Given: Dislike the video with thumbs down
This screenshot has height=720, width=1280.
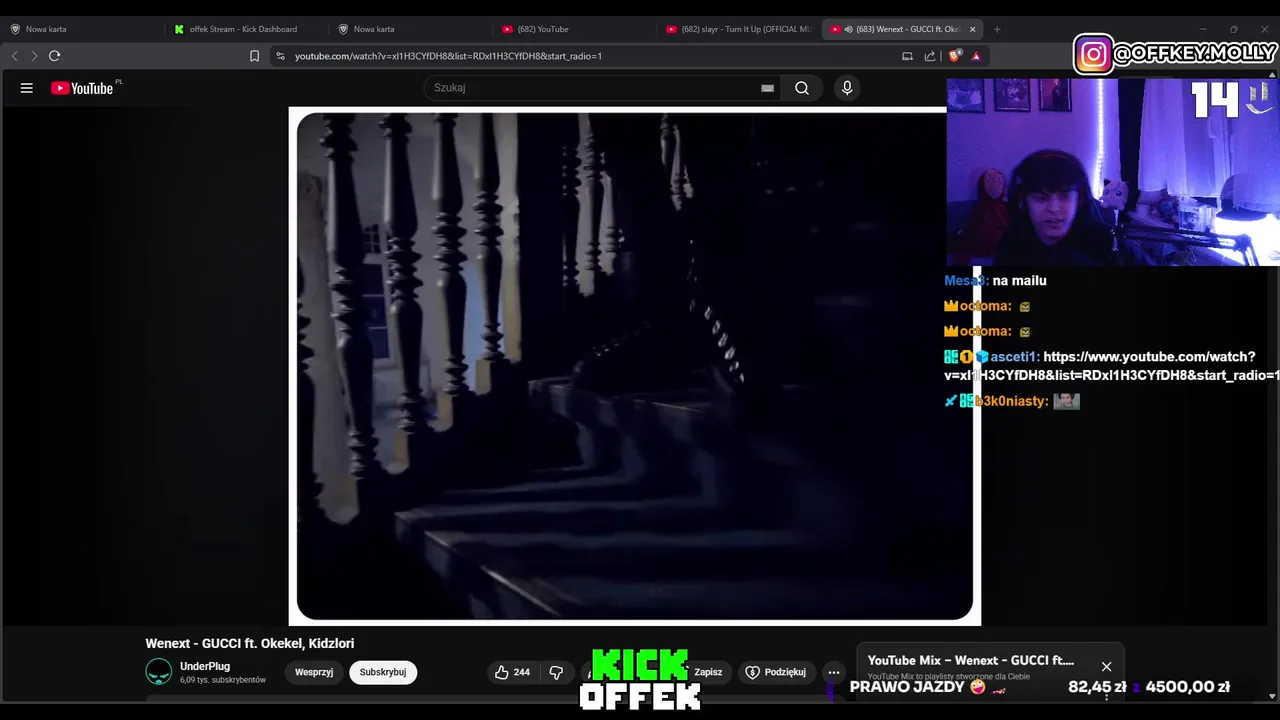Looking at the screenshot, I should 557,672.
